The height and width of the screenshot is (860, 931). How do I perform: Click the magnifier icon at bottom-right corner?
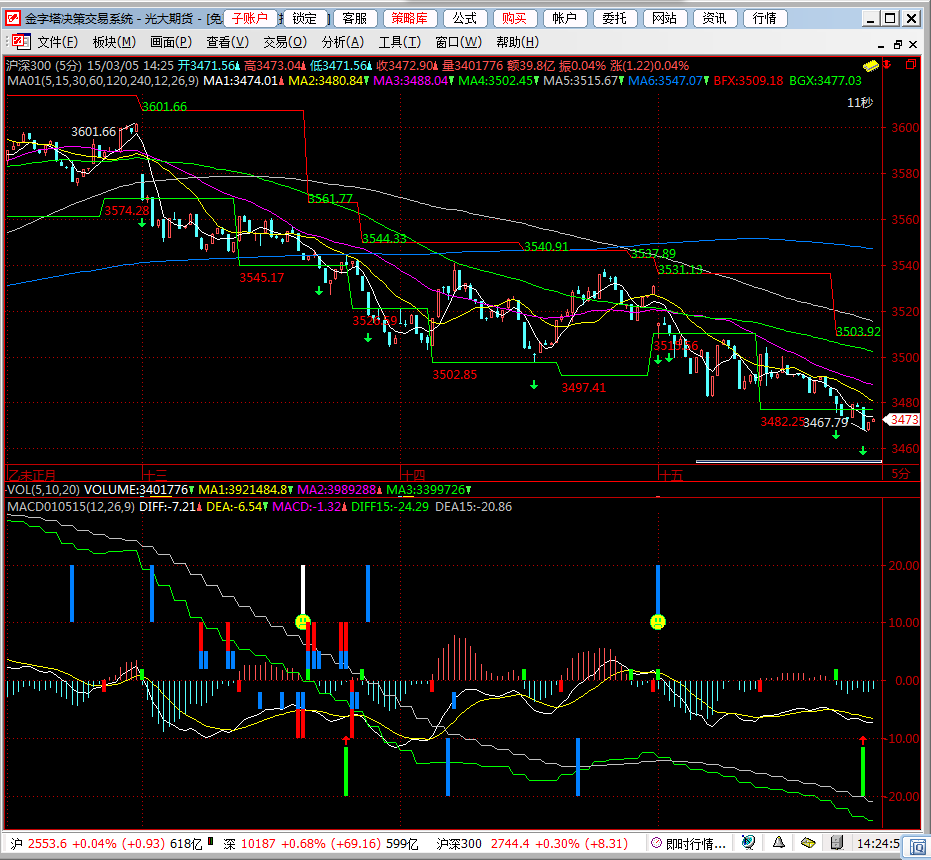[917, 845]
